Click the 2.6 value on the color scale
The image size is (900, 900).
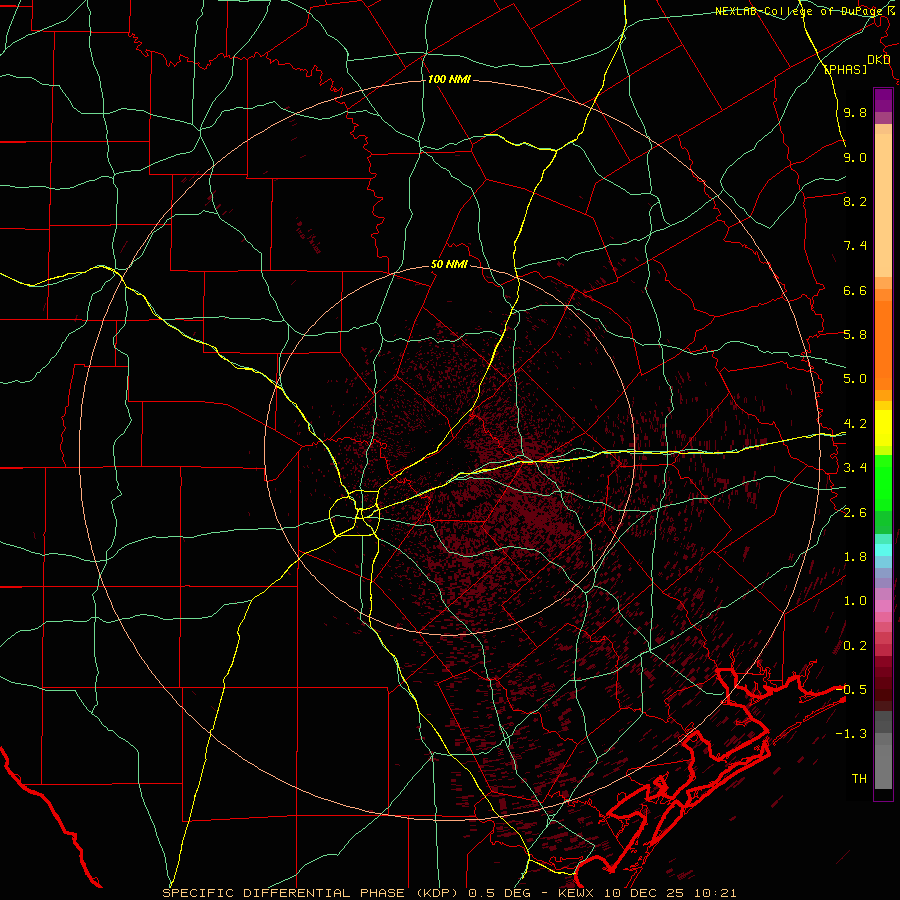click(x=855, y=513)
